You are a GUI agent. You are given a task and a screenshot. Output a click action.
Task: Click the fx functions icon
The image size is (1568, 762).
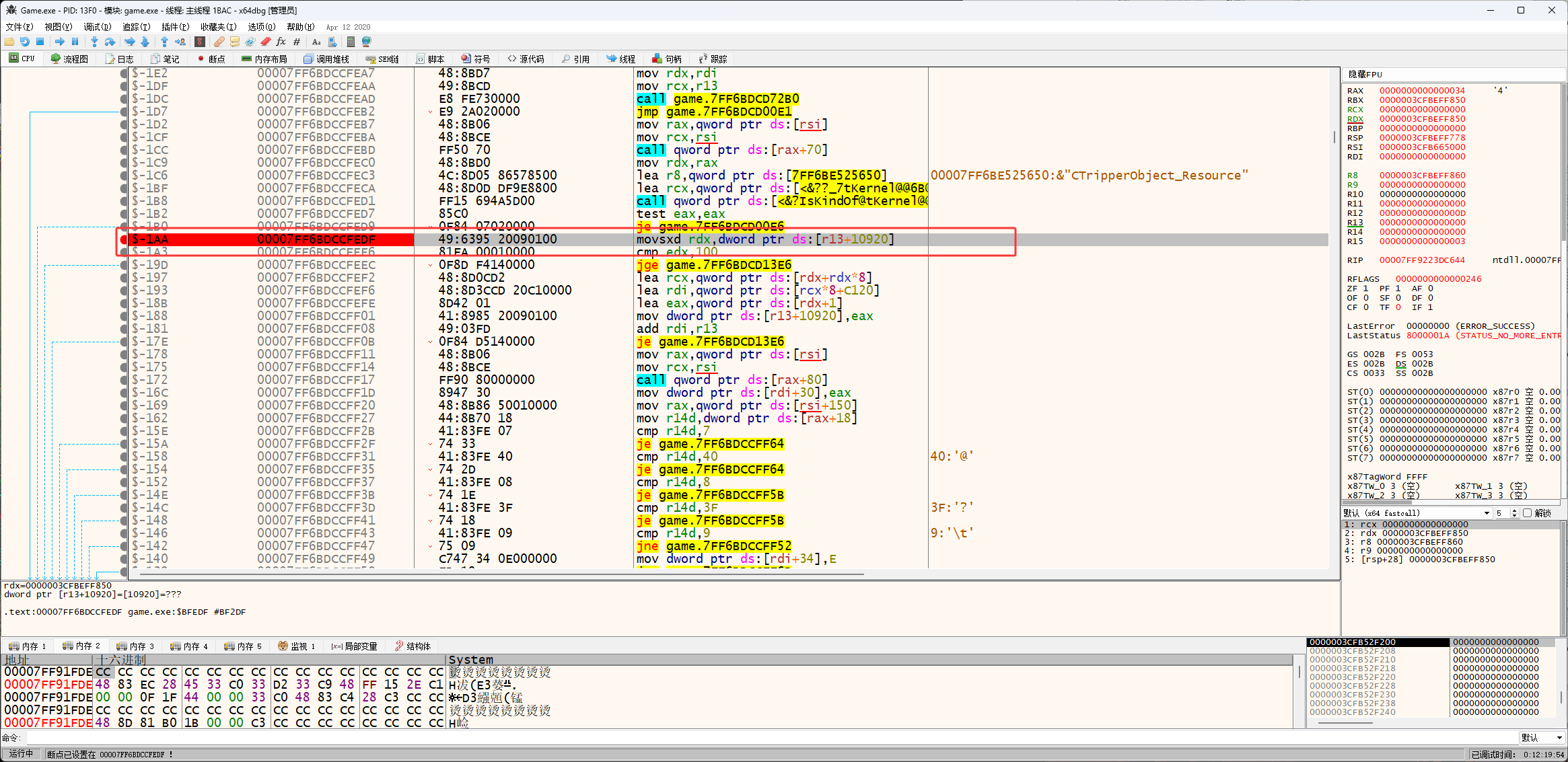(x=281, y=42)
